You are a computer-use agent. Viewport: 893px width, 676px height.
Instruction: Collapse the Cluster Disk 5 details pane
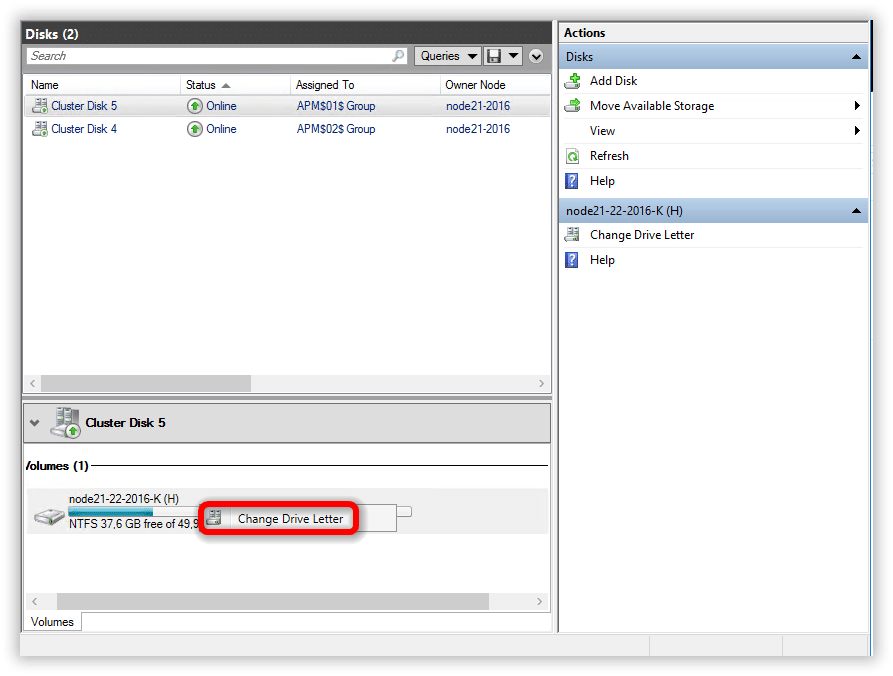35,423
